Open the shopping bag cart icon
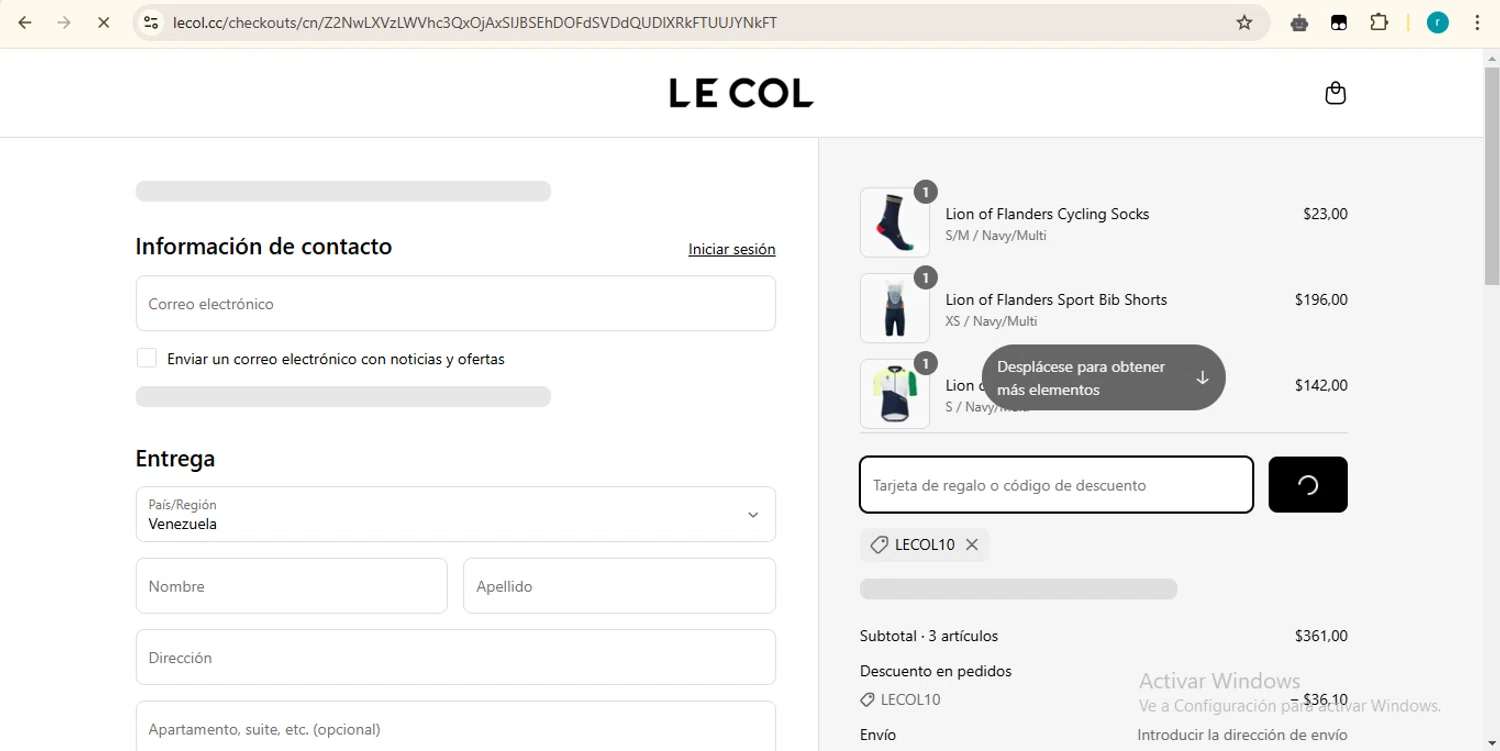 pos(1335,93)
